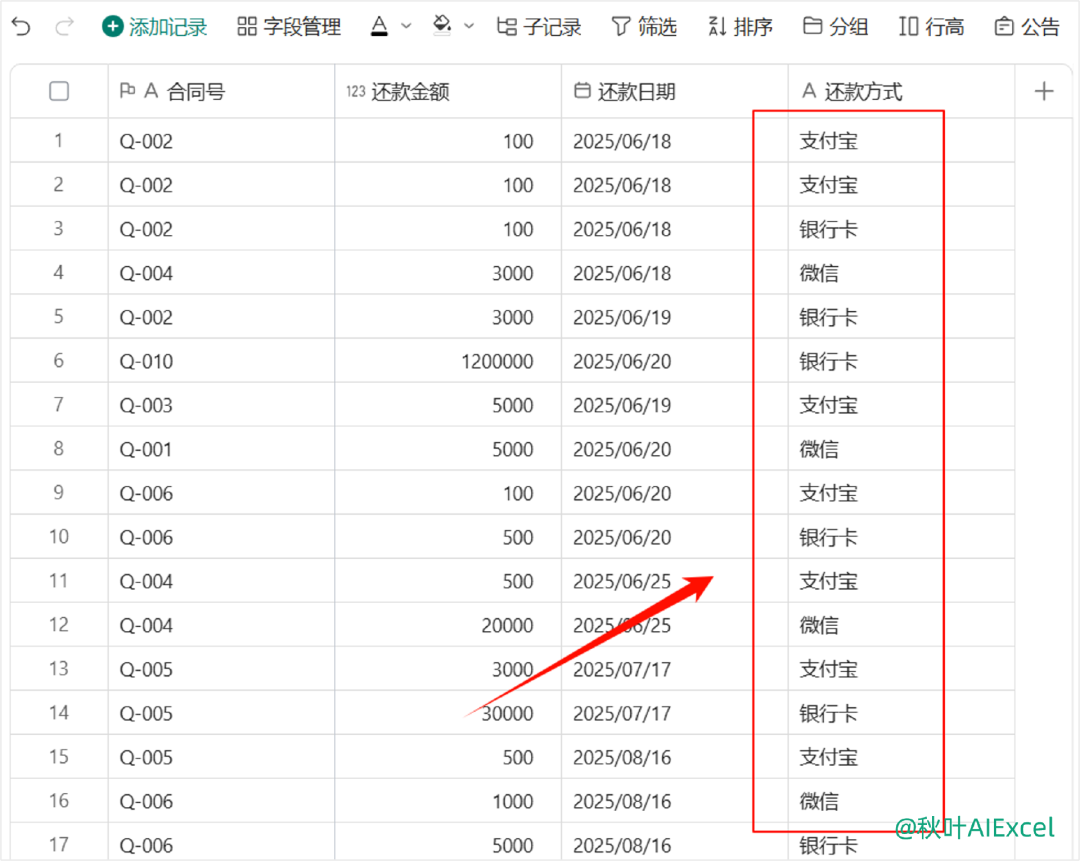This screenshot has height=861, width=1080.
Task: Click contract Q-002 in row 5
Action: (221, 317)
